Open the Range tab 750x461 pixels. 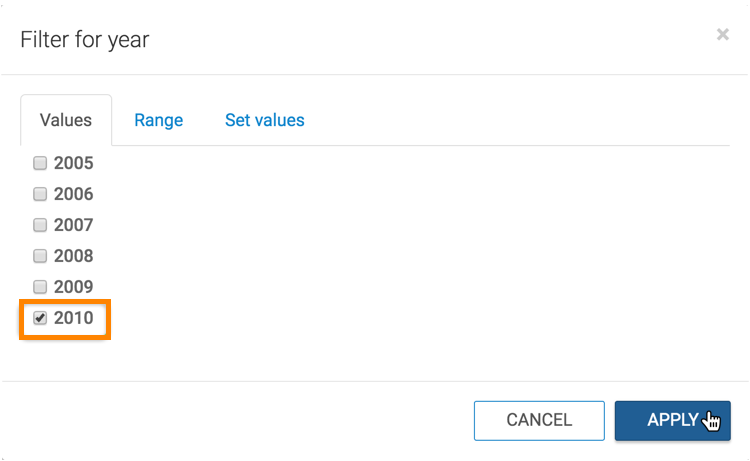159,120
